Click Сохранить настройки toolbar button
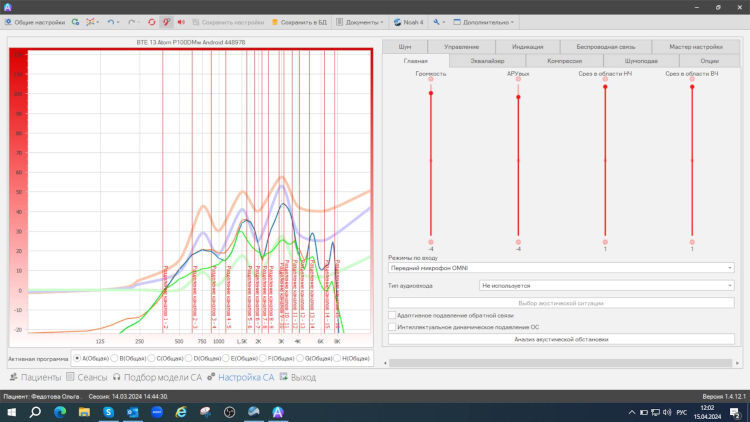 coord(228,22)
